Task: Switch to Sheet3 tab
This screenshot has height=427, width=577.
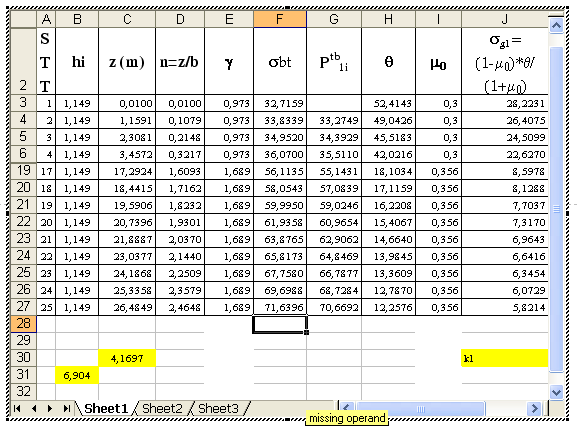Action: point(218,409)
